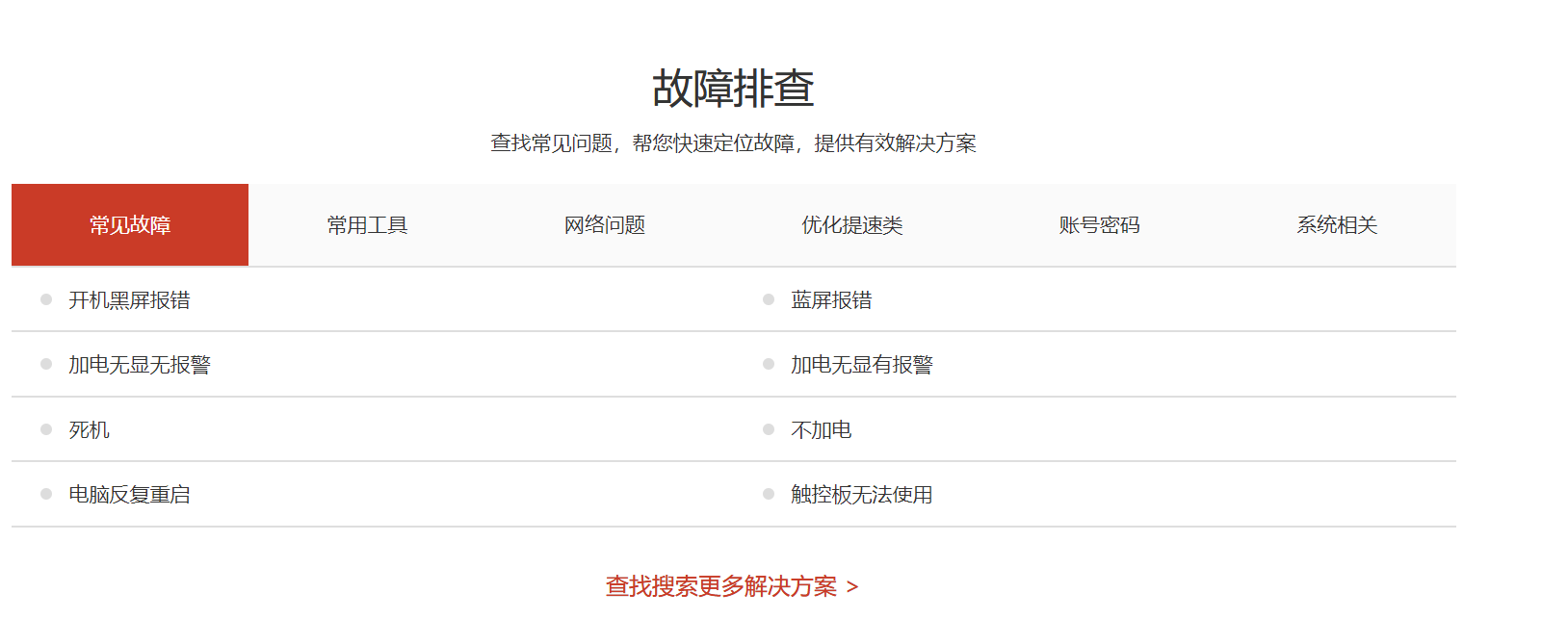Image resolution: width=1568 pixels, height=619 pixels.
Task: Click the bullet dot beside 触控板无法使用
Action: coord(769,494)
